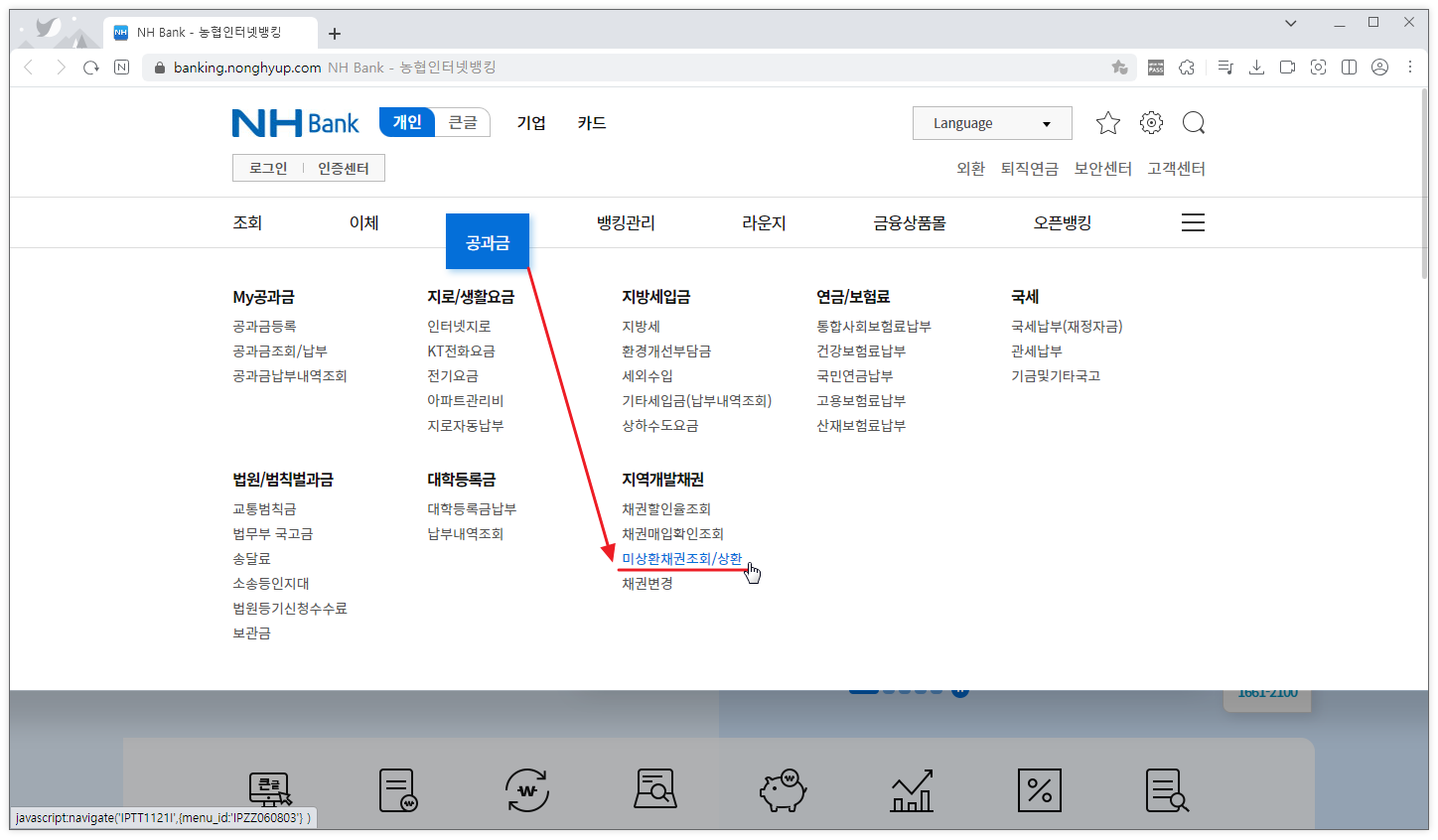Go to the 기업 corporate banking tab

tap(531, 123)
